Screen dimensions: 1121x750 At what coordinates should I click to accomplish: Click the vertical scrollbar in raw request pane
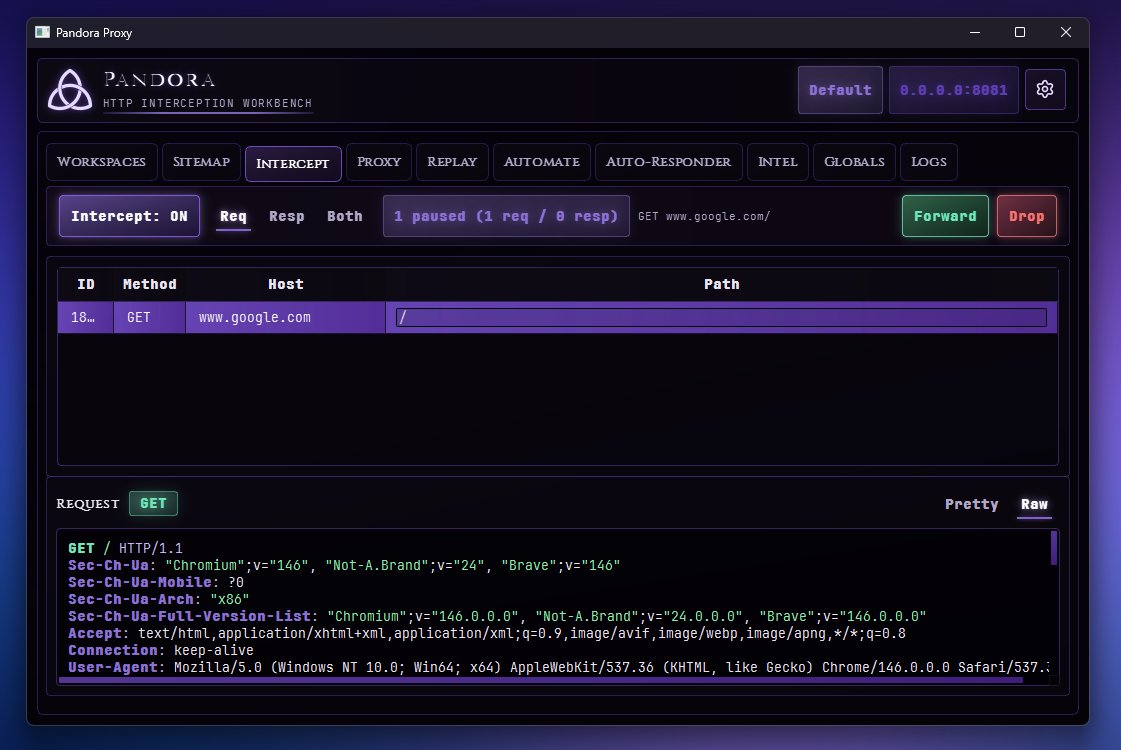(1054, 548)
